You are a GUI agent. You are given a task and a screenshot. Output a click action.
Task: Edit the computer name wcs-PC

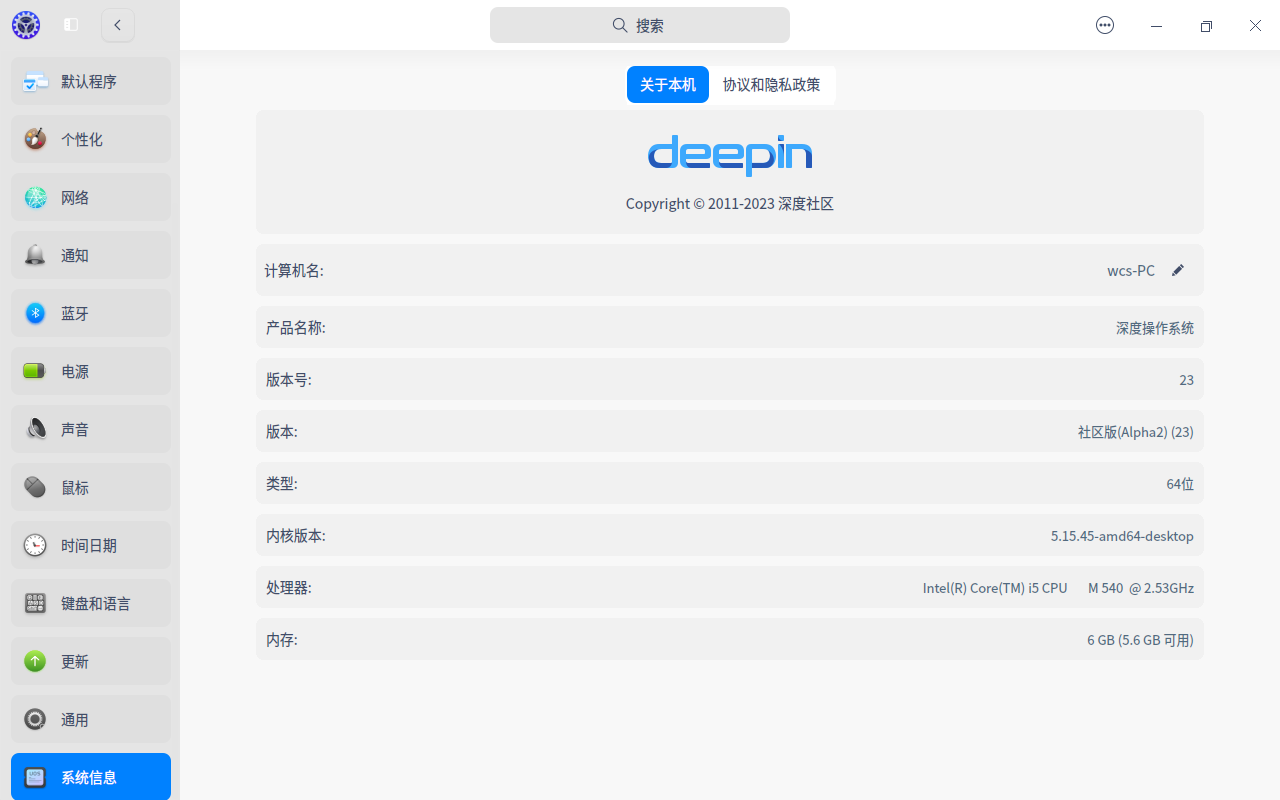click(1178, 270)
